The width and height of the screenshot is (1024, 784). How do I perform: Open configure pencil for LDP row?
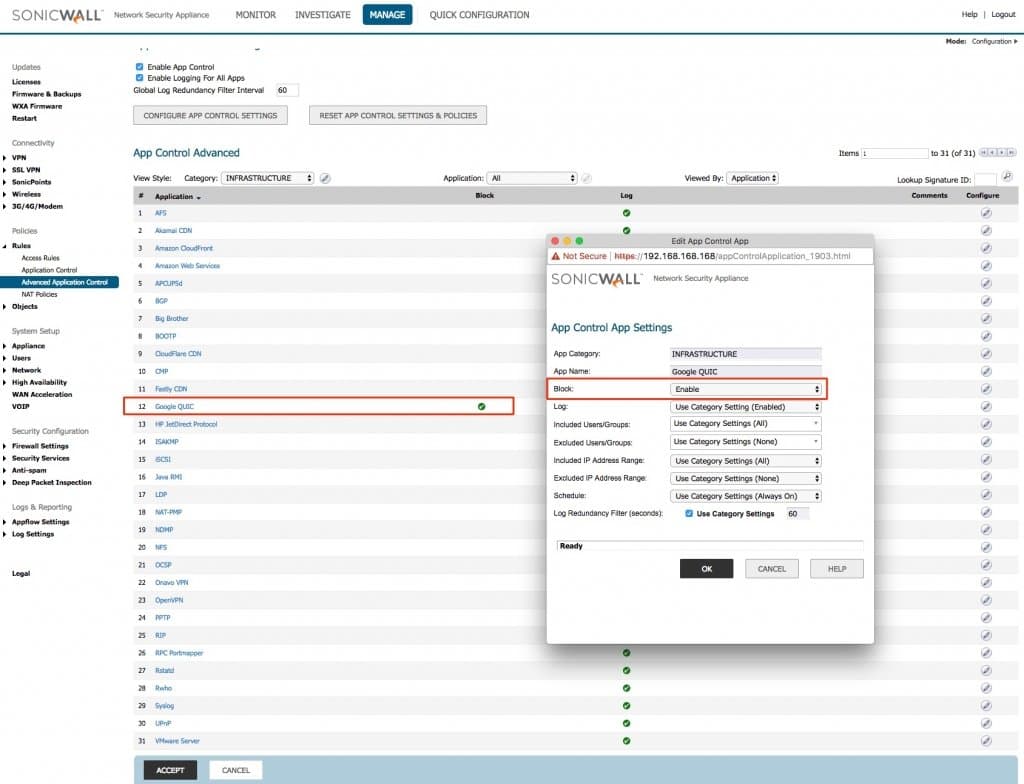tap(986, 495)
